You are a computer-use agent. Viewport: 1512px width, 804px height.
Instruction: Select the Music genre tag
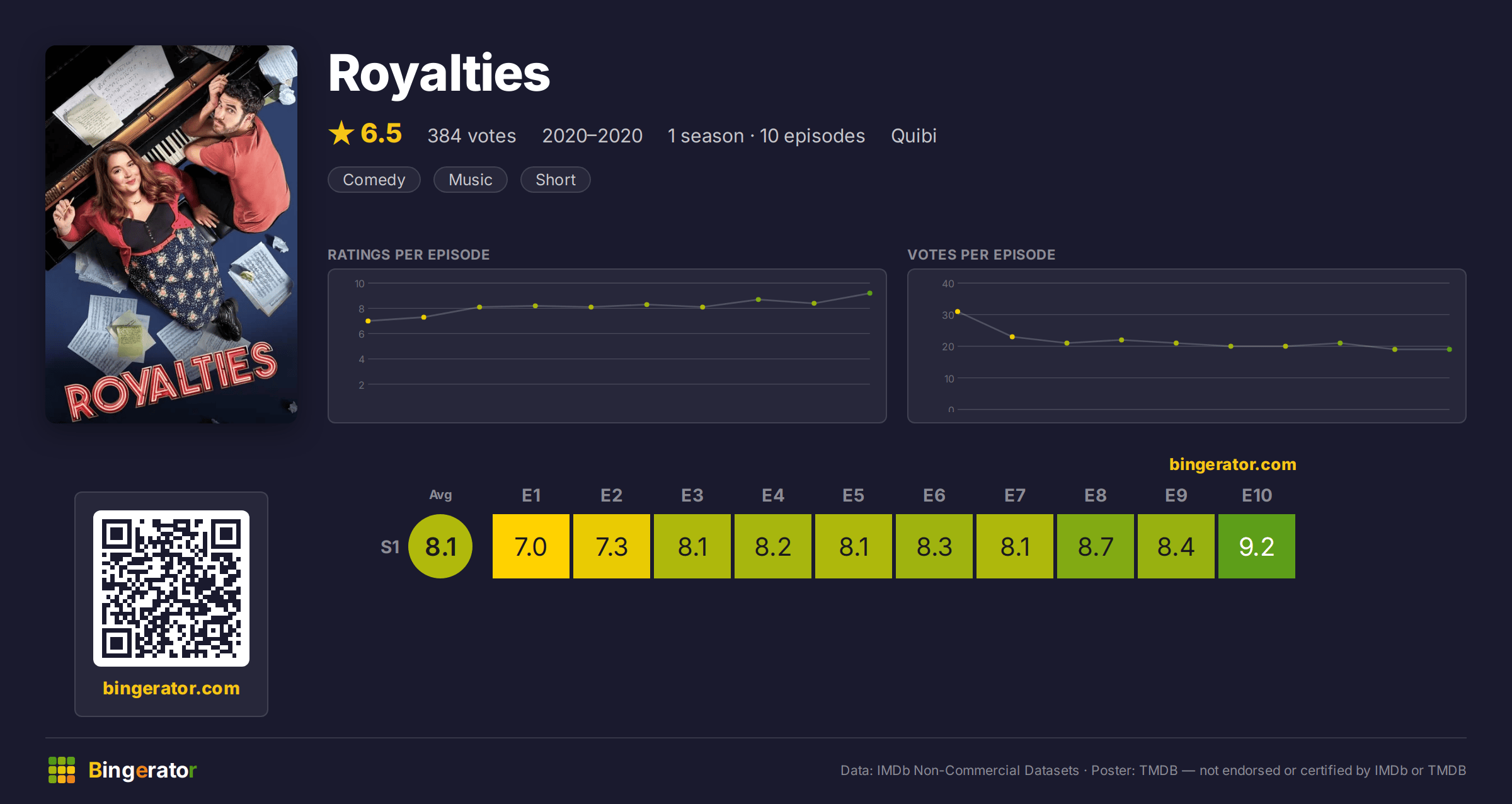pos(471,180)
